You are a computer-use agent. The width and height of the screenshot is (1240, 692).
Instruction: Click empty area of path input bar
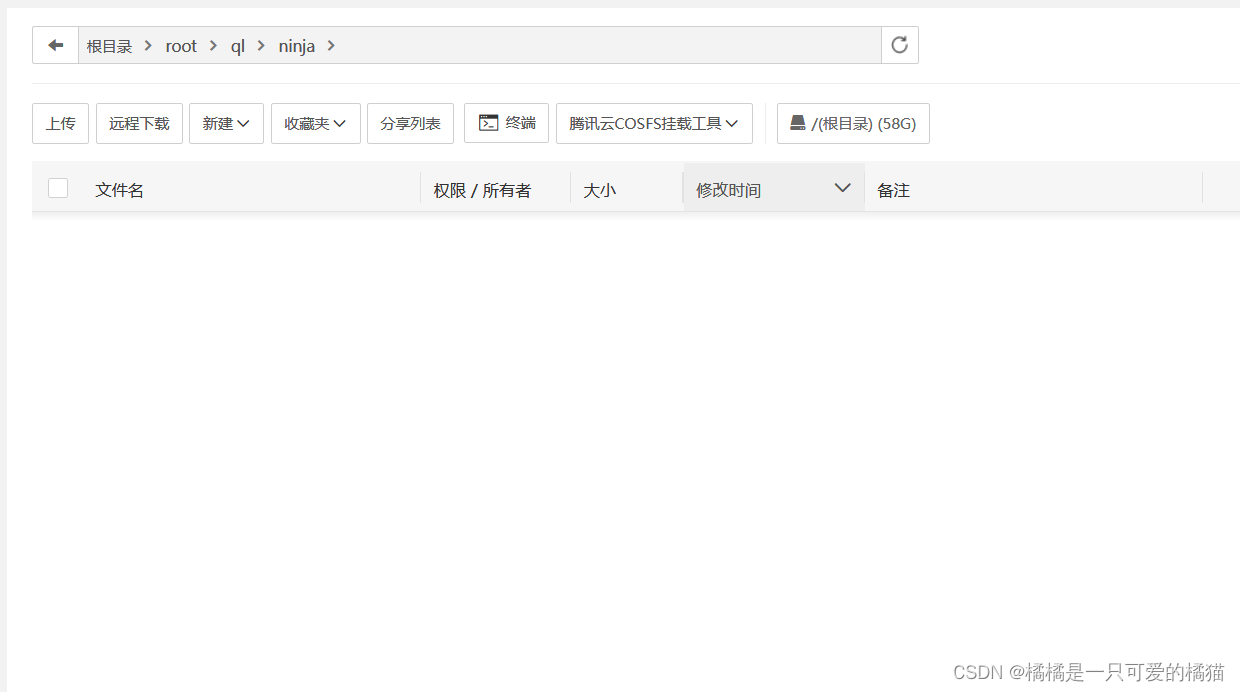click(x=610, y=45)
